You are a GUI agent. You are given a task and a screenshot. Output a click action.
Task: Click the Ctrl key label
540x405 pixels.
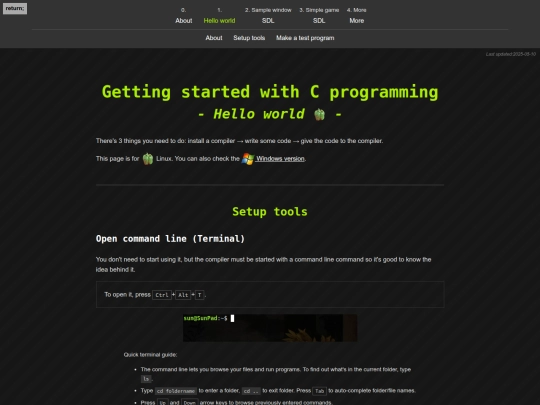tap(162, 295)
